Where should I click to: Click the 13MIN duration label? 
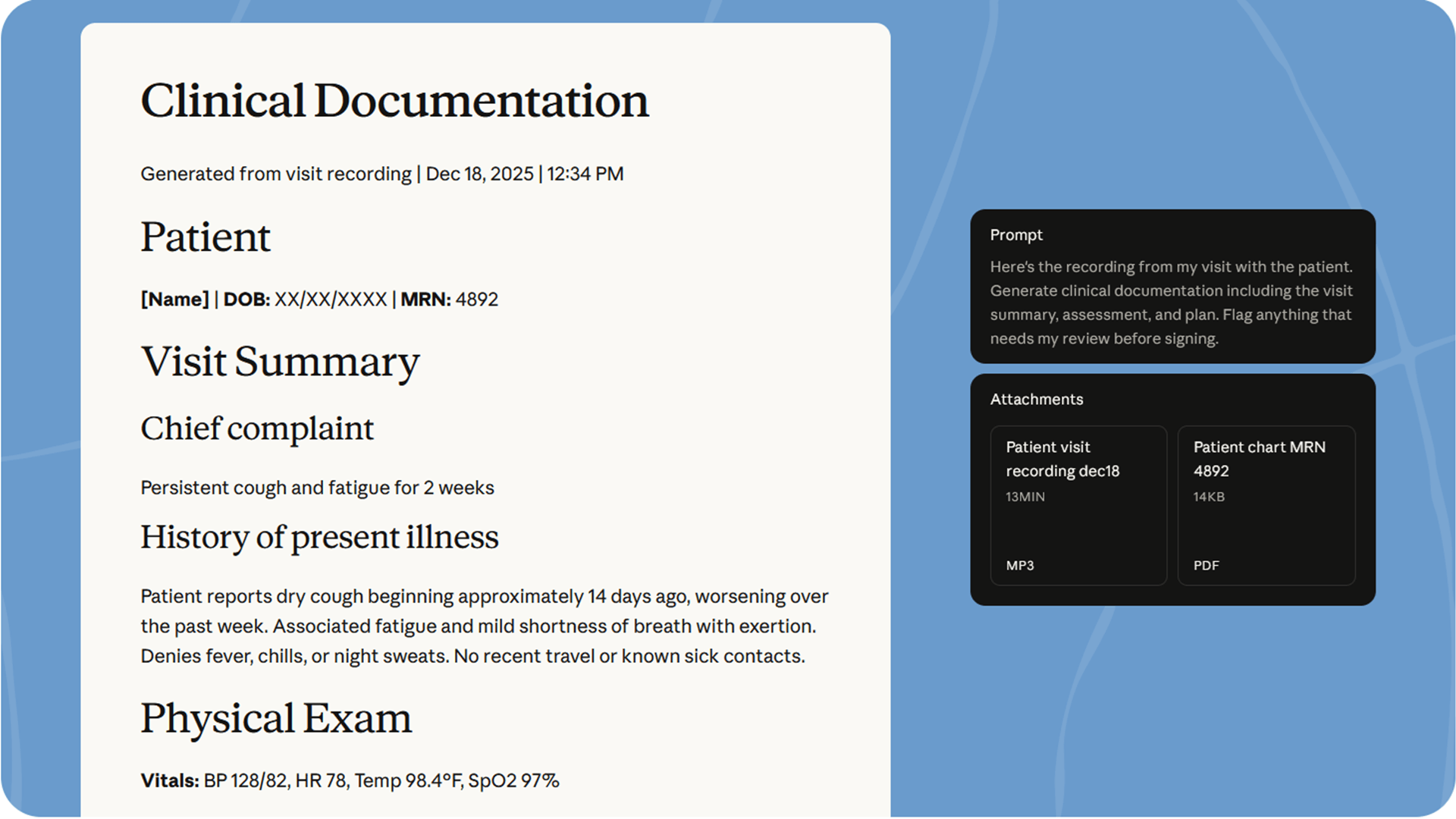[x=1025, y=497]
